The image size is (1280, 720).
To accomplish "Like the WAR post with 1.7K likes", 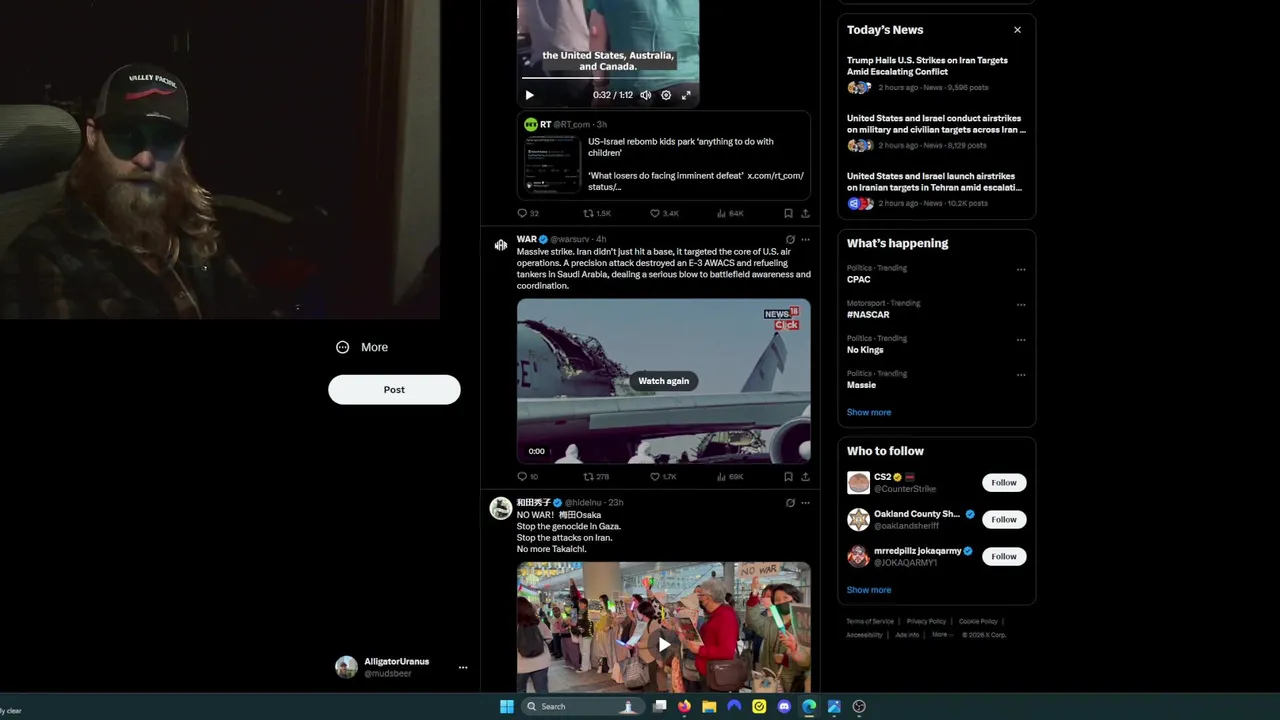I will tap(663, 477).
